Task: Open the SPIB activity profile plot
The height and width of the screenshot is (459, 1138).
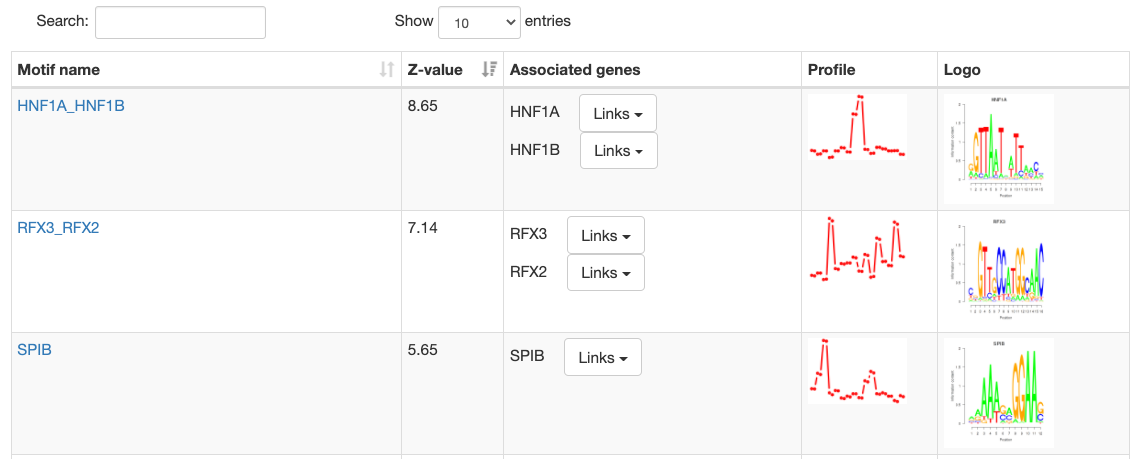Action: 857,371
